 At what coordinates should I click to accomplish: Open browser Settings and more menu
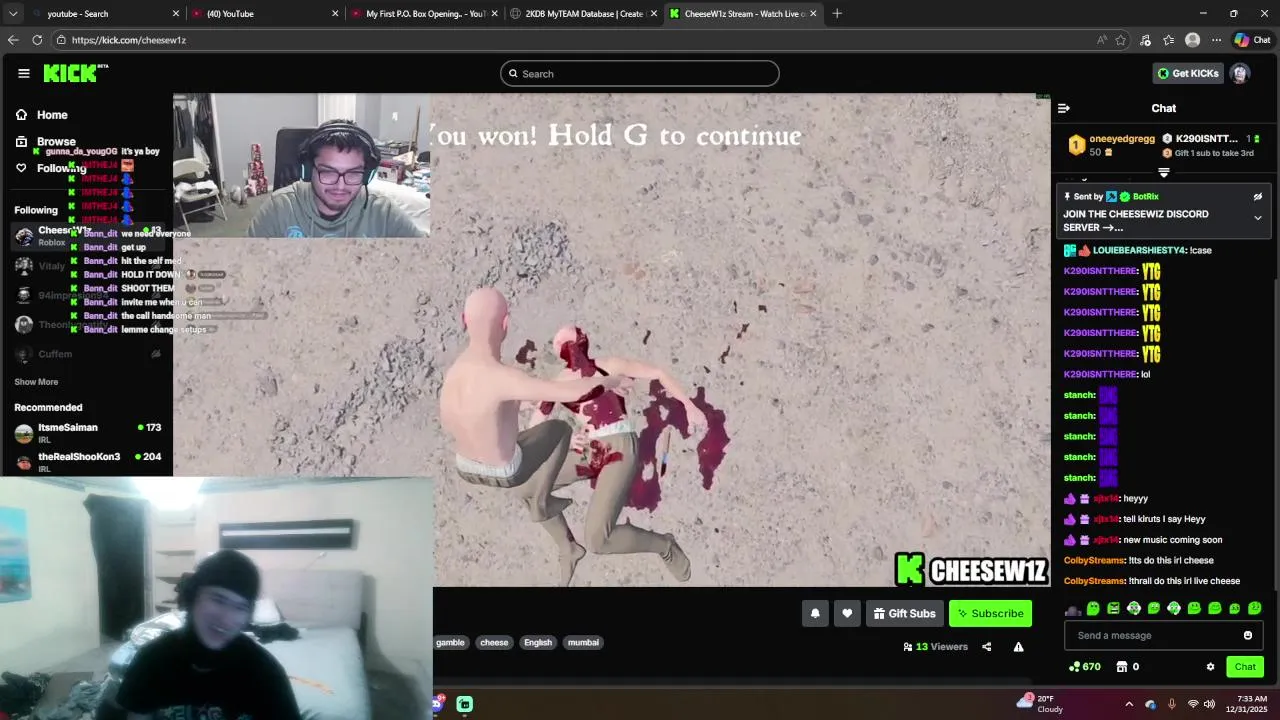click(1216, 40)
